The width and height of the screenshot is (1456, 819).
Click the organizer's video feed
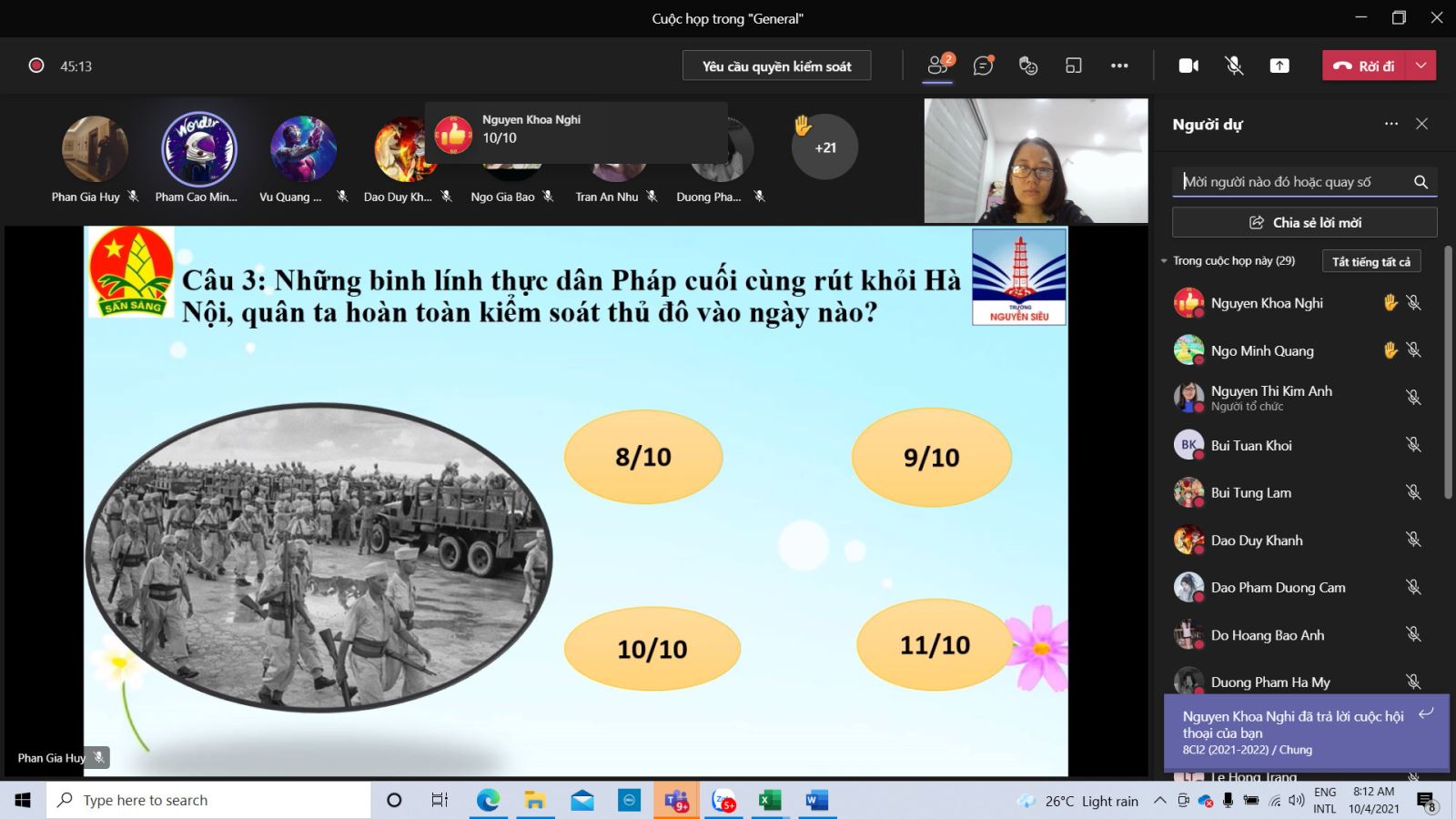tap(1036, 160)
